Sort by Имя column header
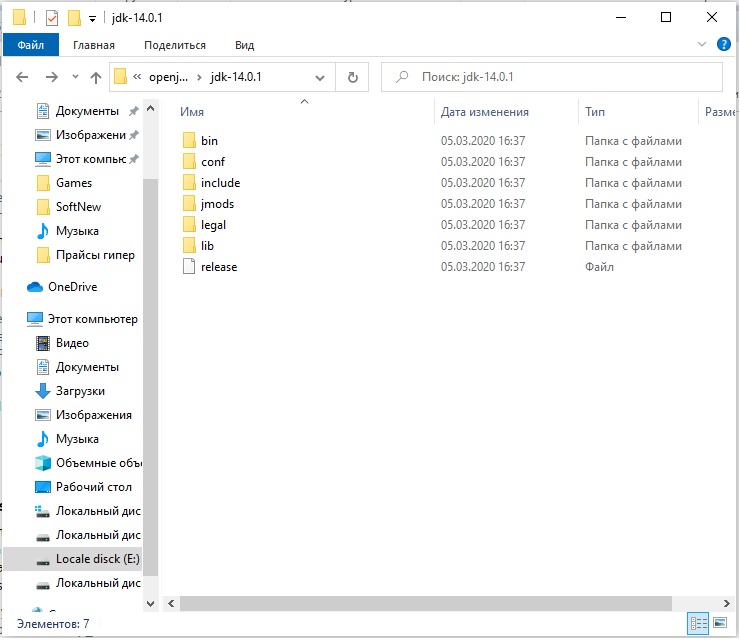Image resolution: width=740 pixels, height=642 pixels. (x=192, y=112)
